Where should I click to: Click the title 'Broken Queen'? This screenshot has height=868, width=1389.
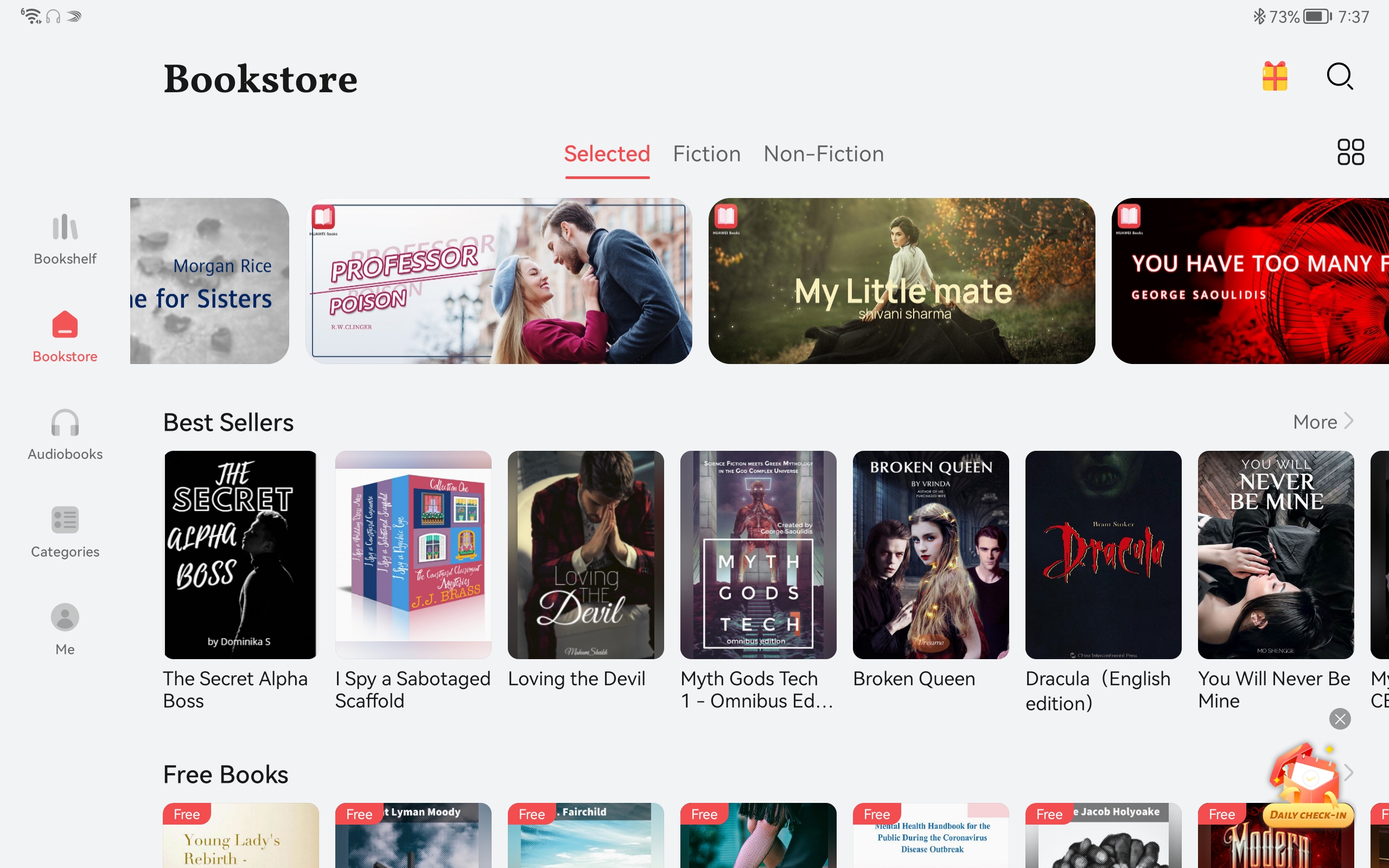coord(914,679)
